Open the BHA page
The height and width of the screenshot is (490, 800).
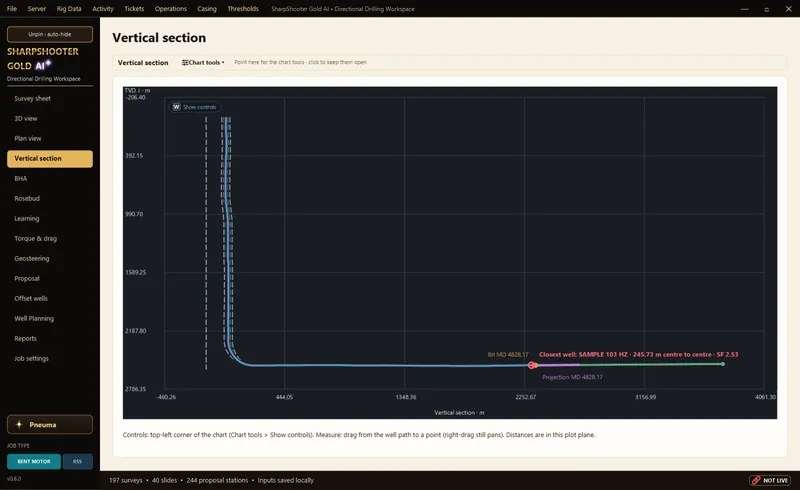(x=50, y=179)
